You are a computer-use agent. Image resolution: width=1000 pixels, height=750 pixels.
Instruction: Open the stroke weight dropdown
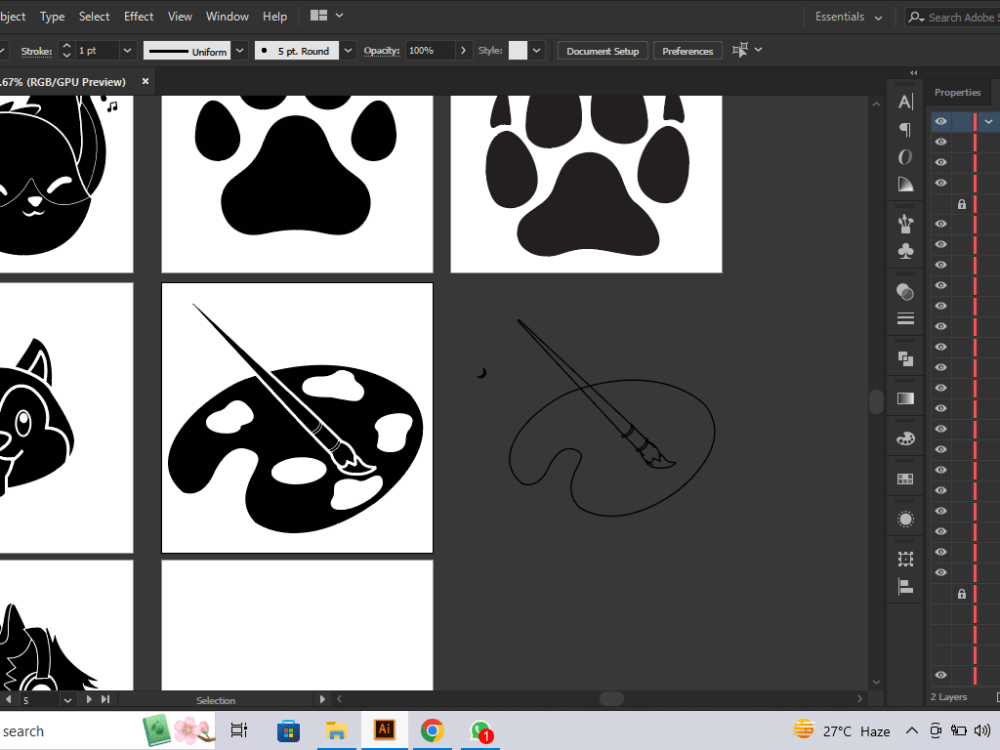pos(126,50)
